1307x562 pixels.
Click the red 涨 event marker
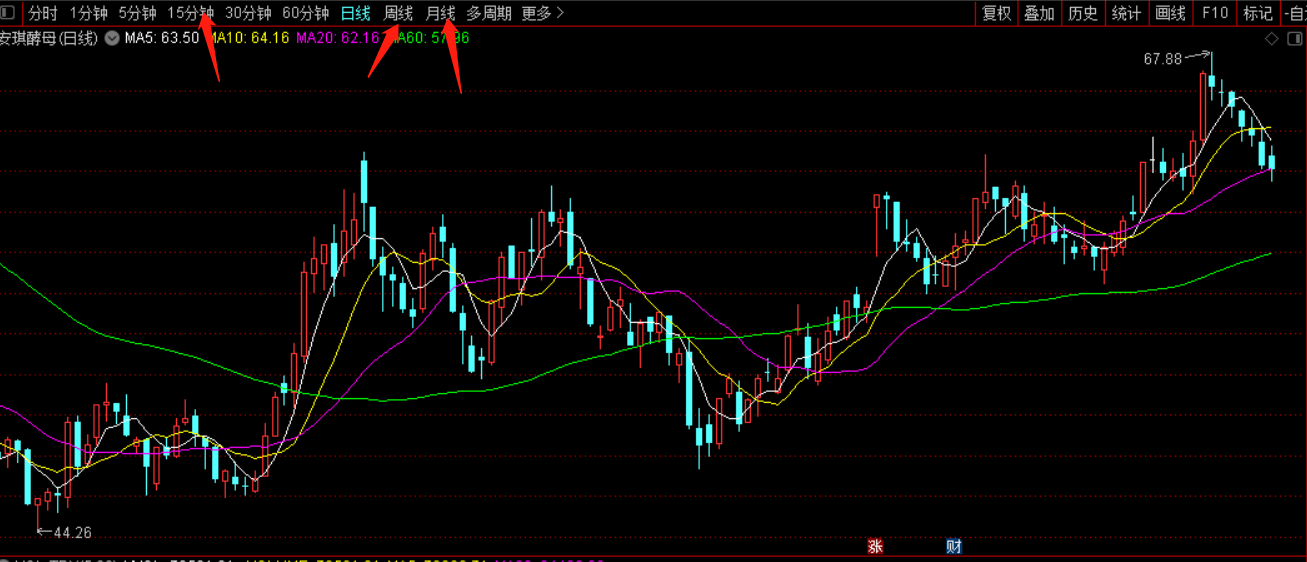click(x=875, y=546)
